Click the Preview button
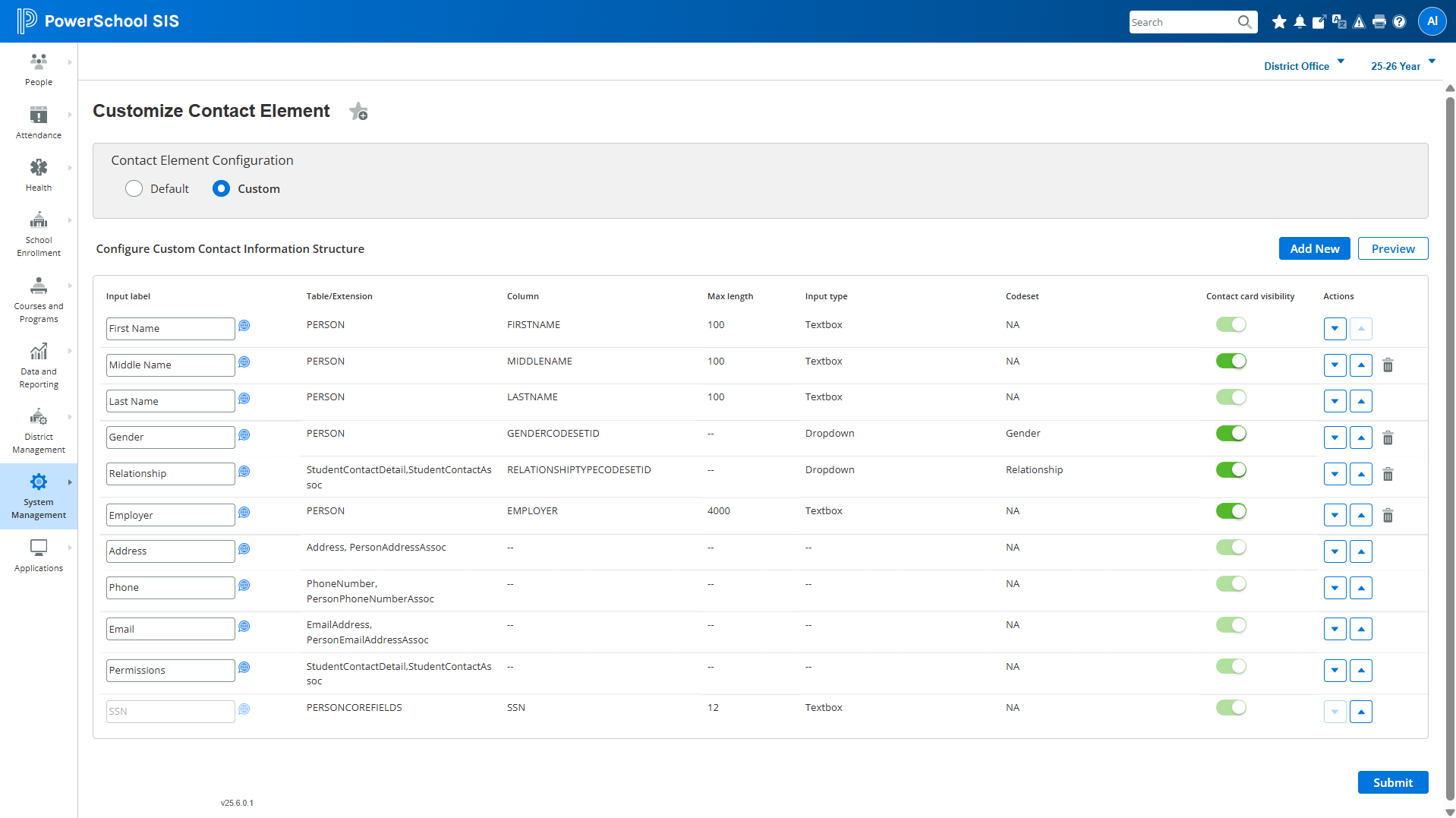The height and width of the screenshot is (818, 1456). (1392, 248)
